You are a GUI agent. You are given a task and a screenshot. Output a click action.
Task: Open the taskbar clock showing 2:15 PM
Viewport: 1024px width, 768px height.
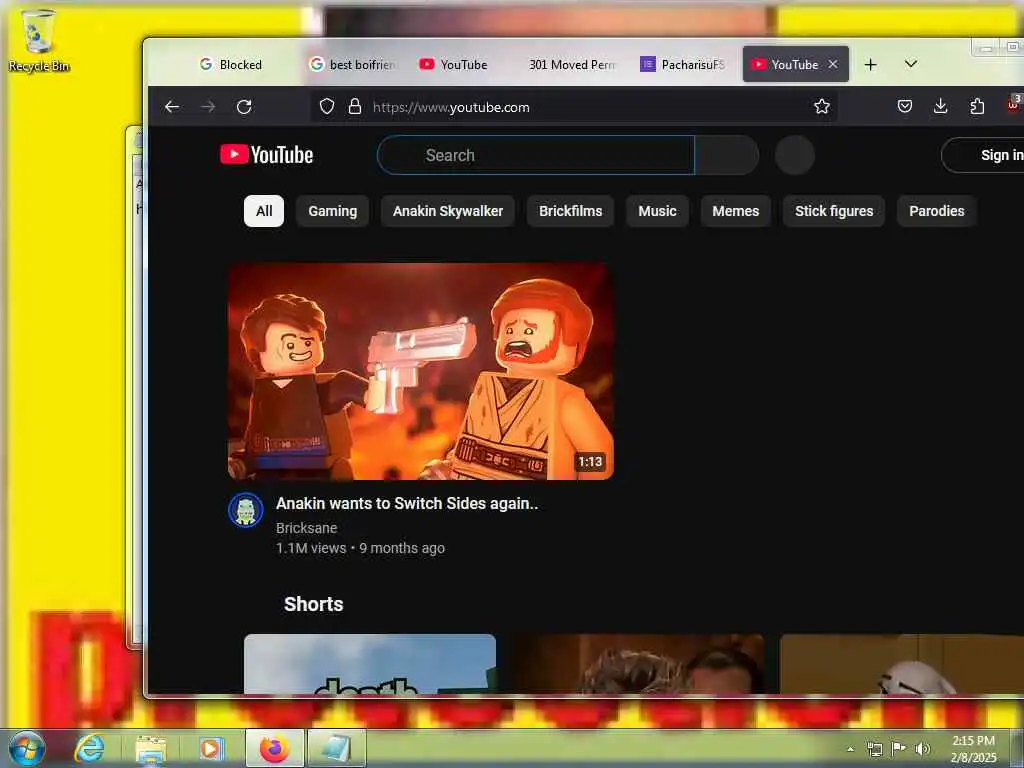(973, 749)
